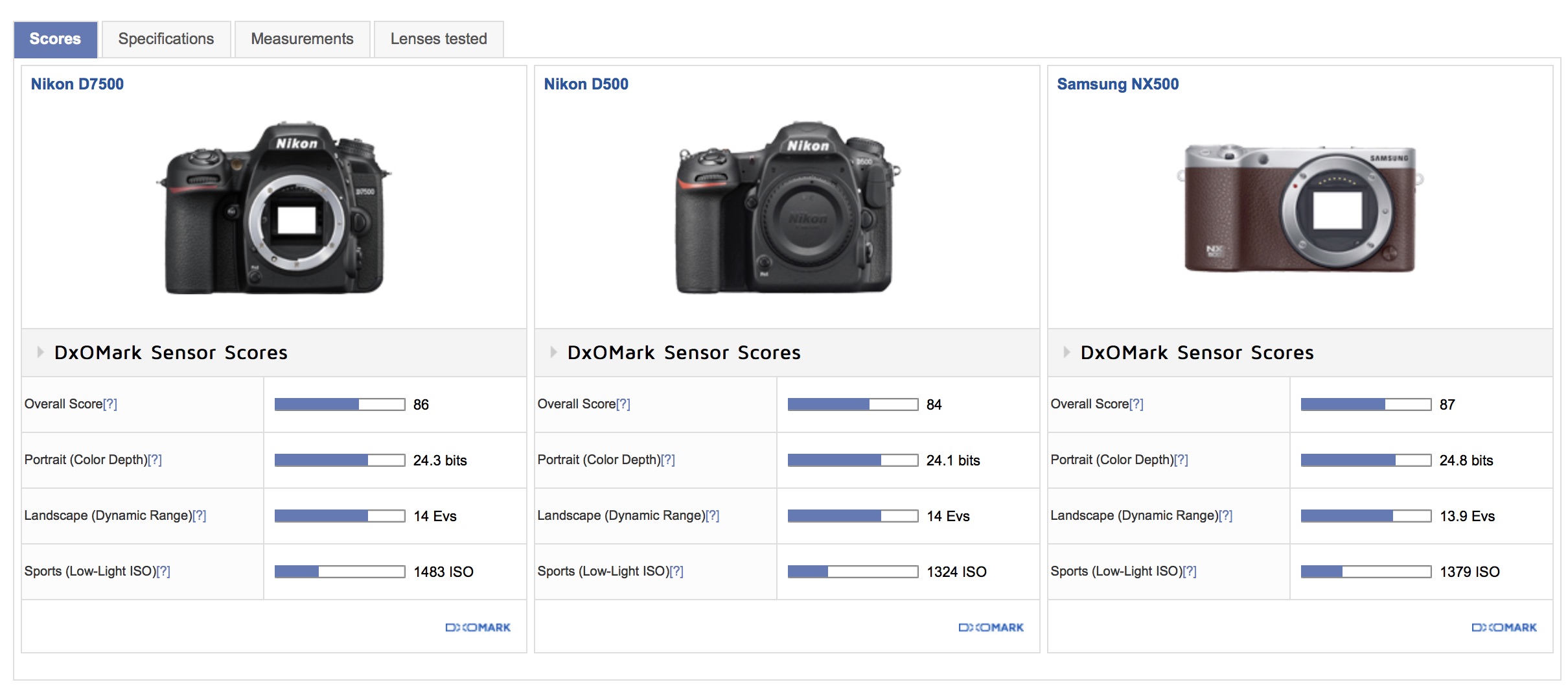Collapse Samsung NX500 DxOMark Sensor Scores triangle
Image resolution: width=1568 pixels, height=691 pixels.
[x=1066, y=352]
